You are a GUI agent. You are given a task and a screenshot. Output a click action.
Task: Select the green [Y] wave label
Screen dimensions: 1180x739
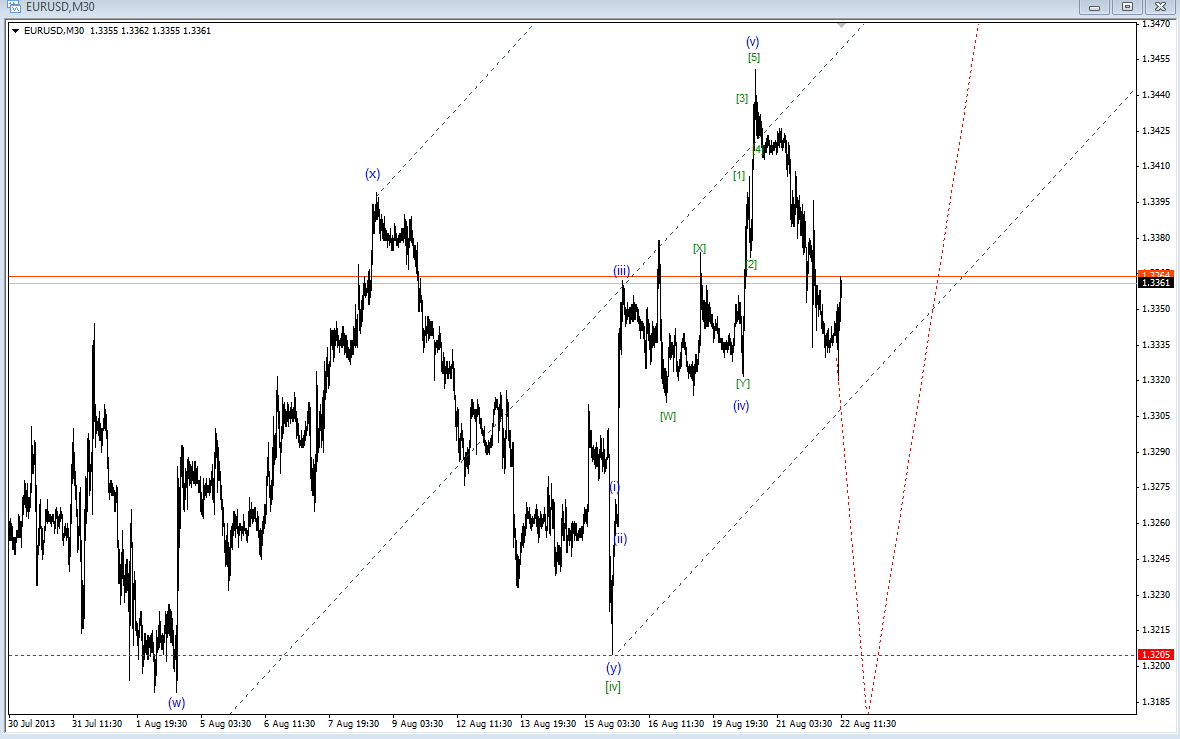[x=744, y=383]
